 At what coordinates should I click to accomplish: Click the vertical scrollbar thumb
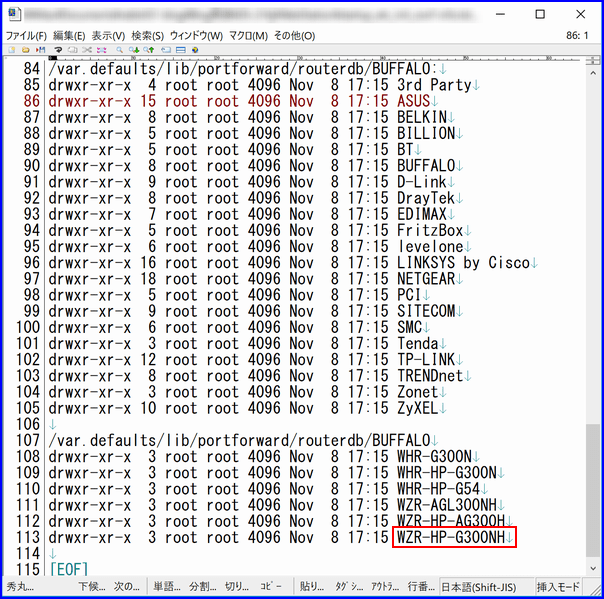pos(593,490)
